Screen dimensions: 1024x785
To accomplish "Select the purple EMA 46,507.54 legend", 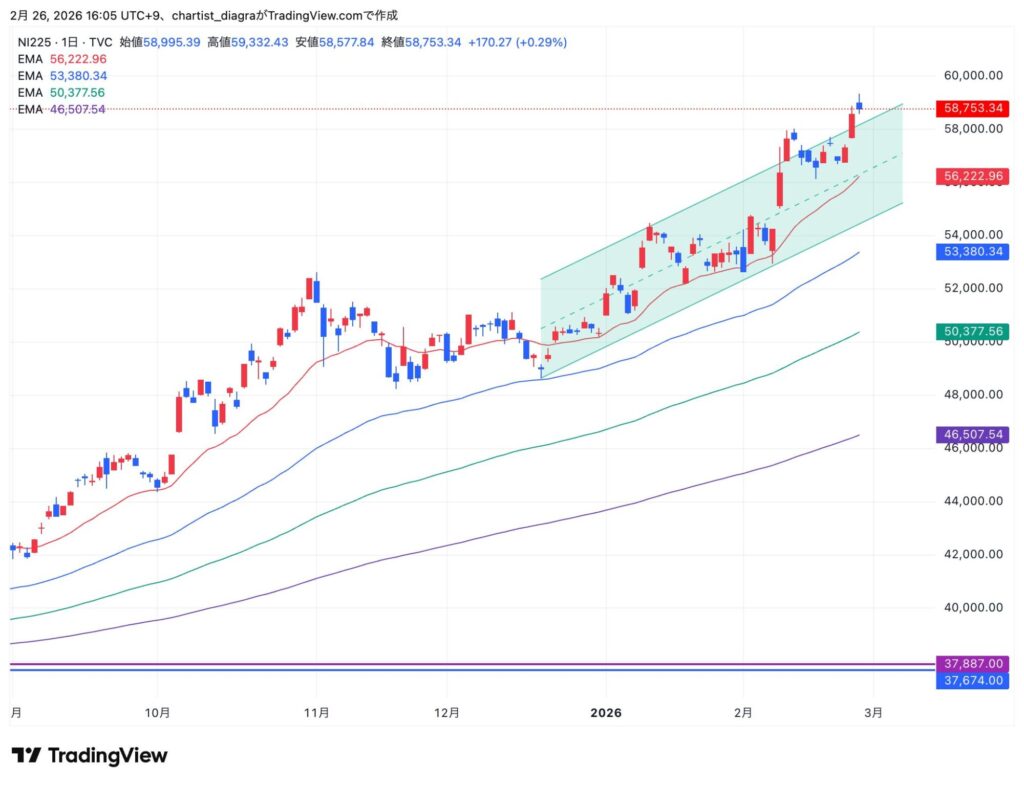I will [62, 109].
